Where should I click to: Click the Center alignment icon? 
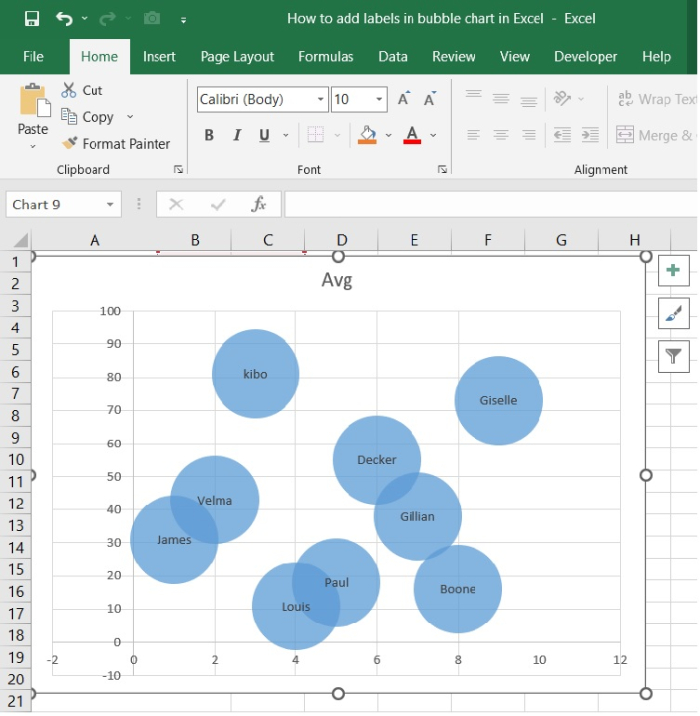point(501,135)
